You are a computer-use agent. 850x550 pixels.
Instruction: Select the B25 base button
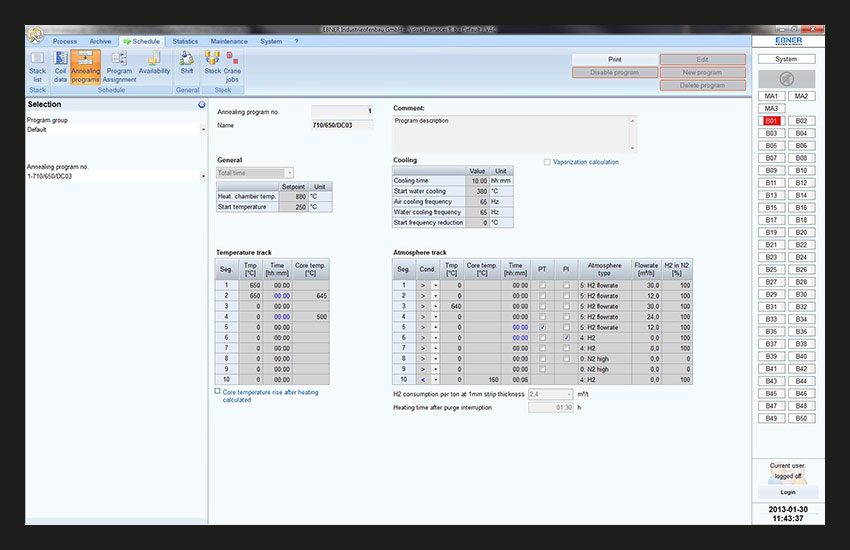771,269
